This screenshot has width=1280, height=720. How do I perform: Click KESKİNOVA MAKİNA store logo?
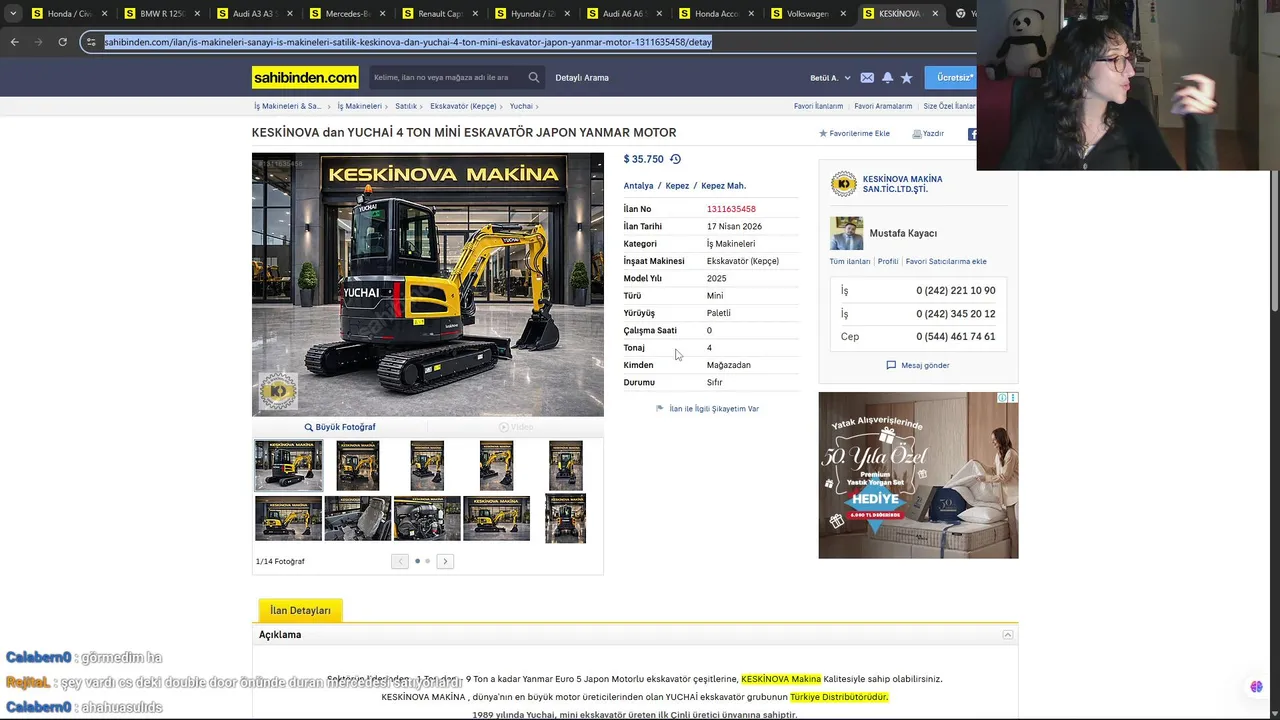click(x=844, y=184)
